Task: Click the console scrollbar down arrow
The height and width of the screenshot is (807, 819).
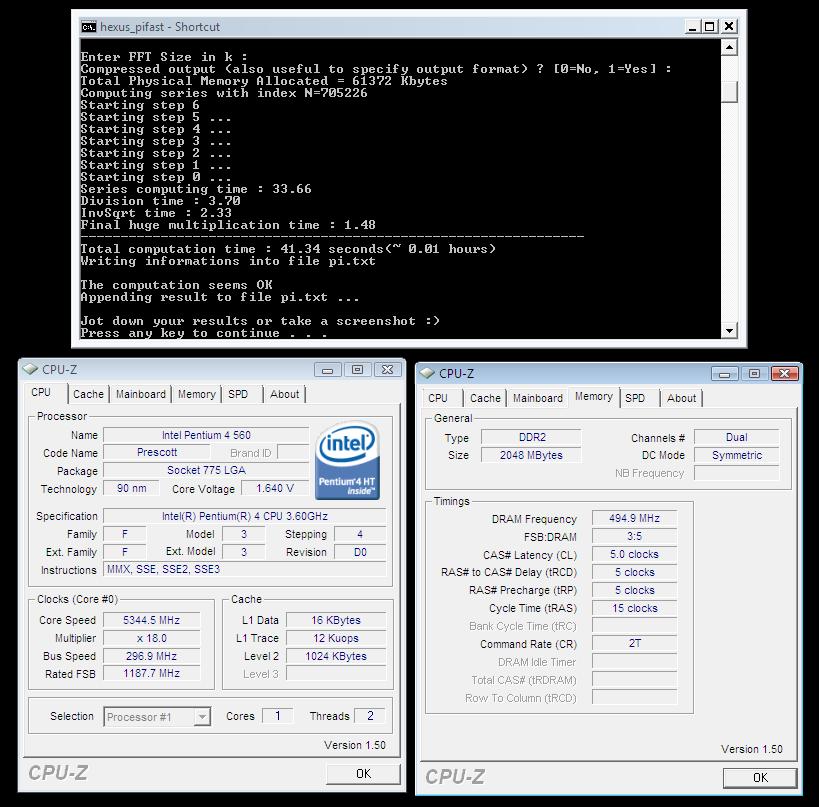Action: click(729, 330)
